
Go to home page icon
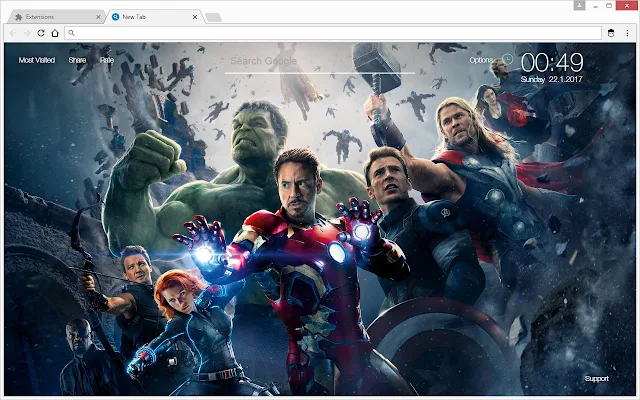click(55, 33)
